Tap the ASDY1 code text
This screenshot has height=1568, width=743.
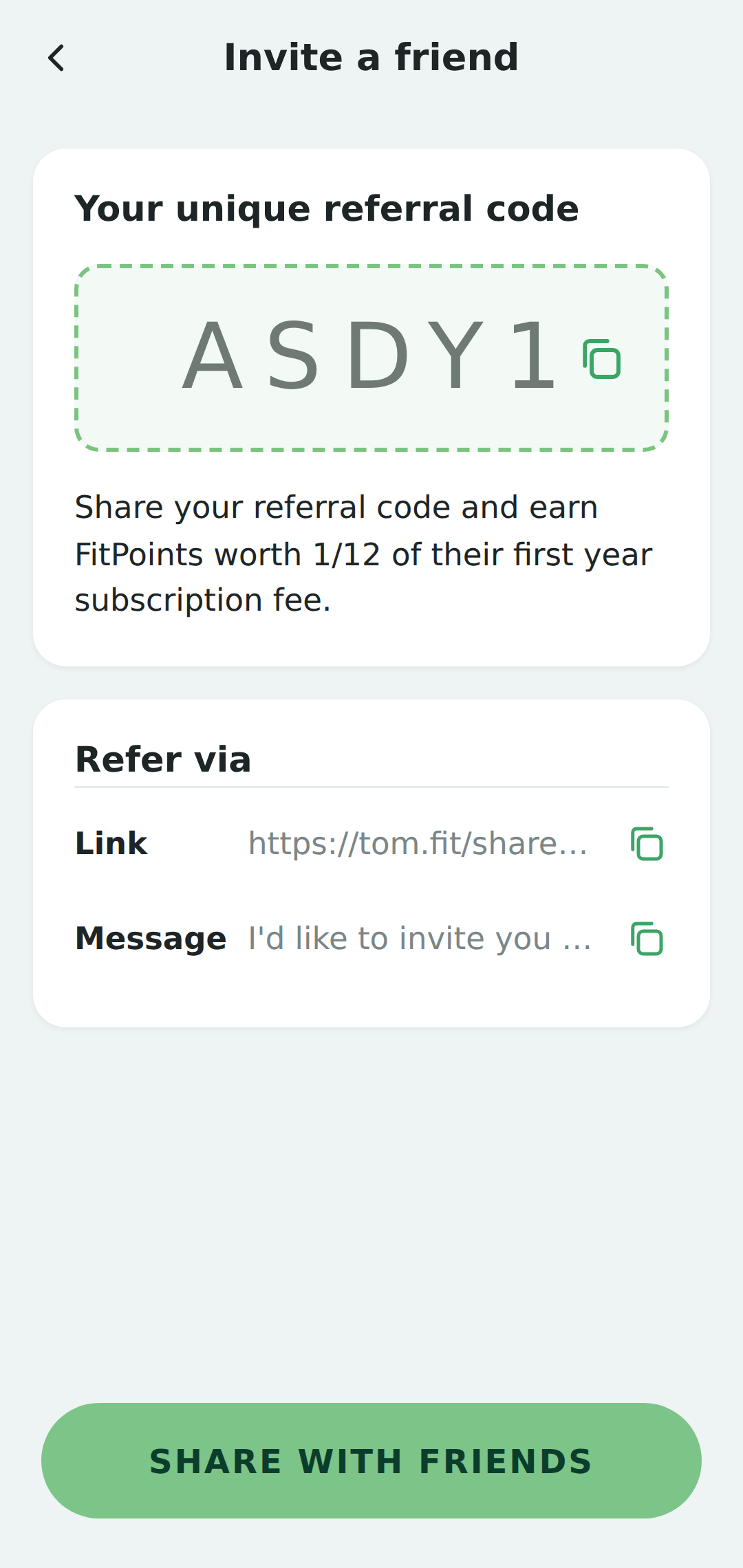pyautogui.click(x=368, y=357)
